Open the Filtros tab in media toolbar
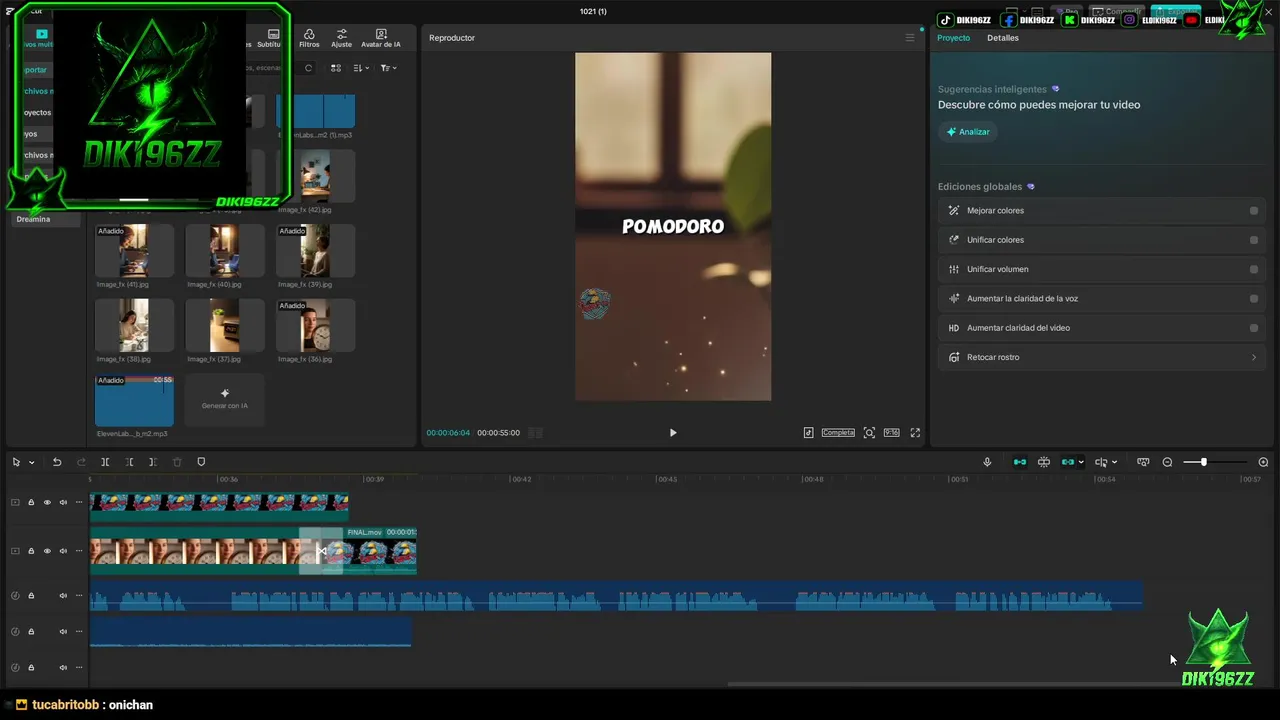 [309, 38]
